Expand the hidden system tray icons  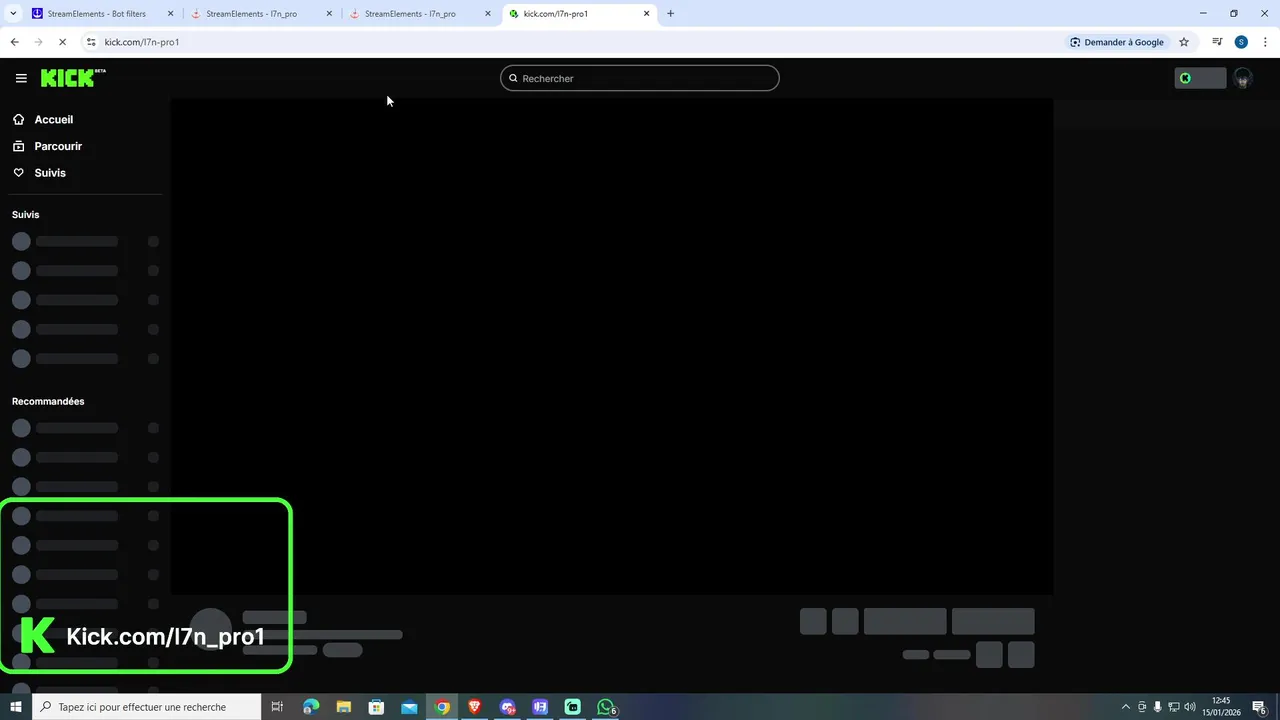point(1126,707)
